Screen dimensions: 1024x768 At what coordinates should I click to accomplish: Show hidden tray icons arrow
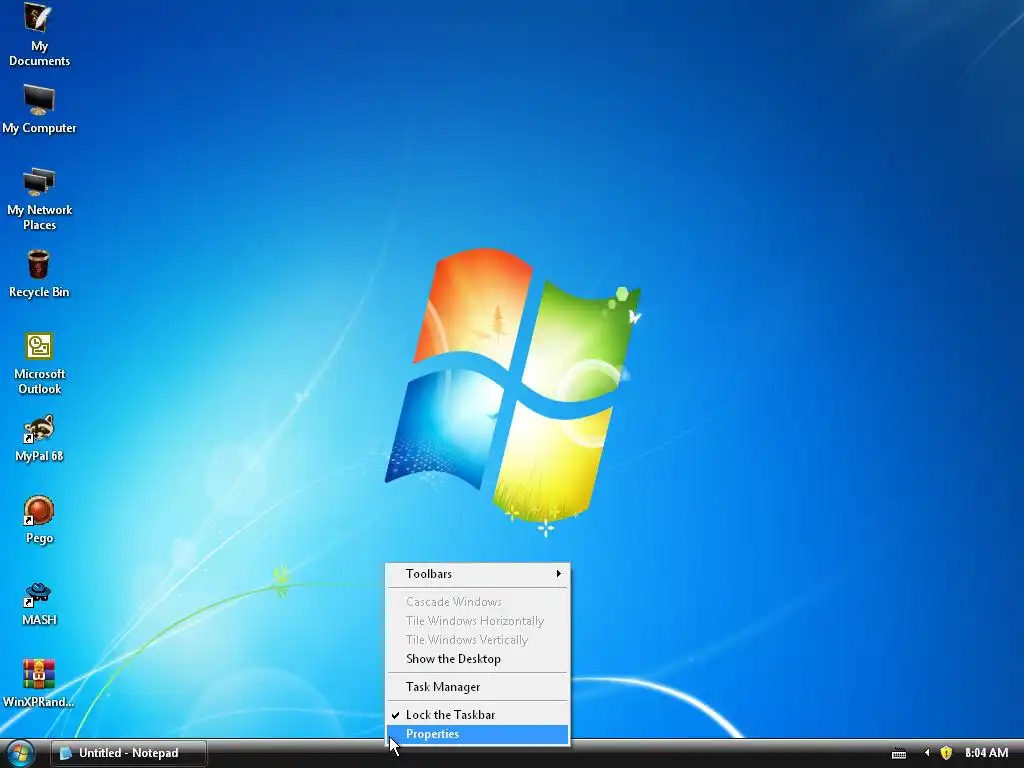tap(927, 753)
